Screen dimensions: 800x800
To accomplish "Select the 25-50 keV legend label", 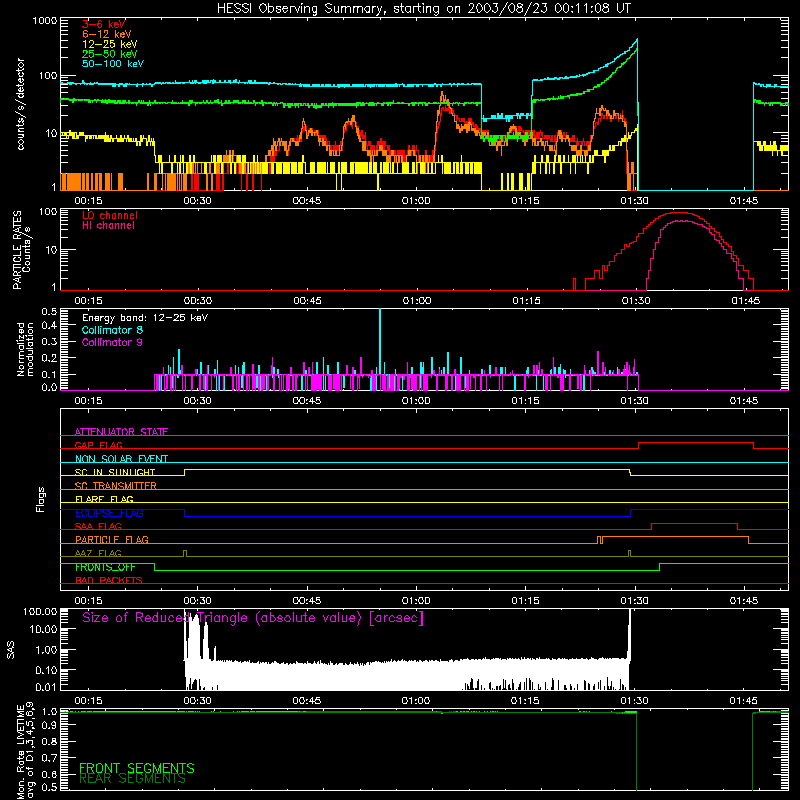I will tap(109, 54).
